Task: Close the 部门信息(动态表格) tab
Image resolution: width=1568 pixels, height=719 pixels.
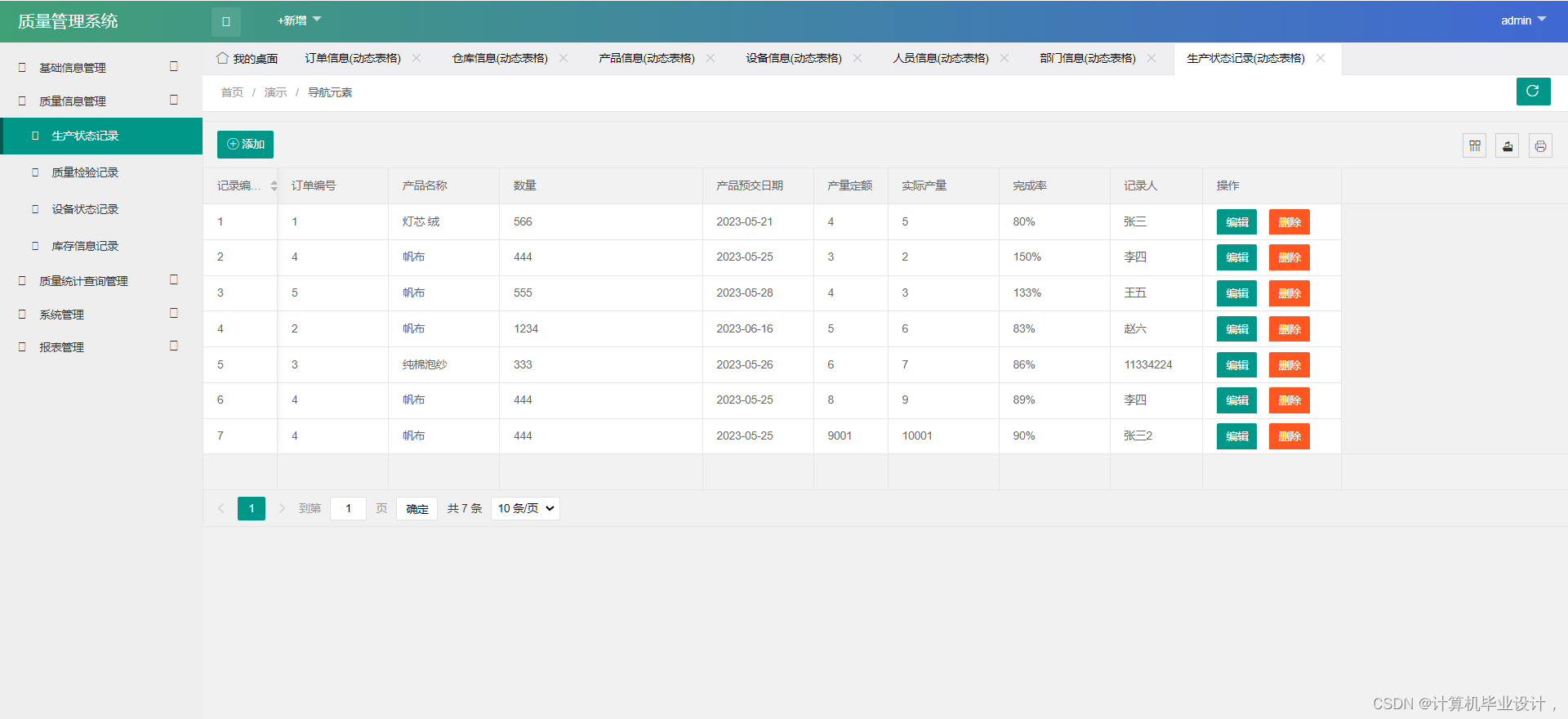Action: 1151,58
